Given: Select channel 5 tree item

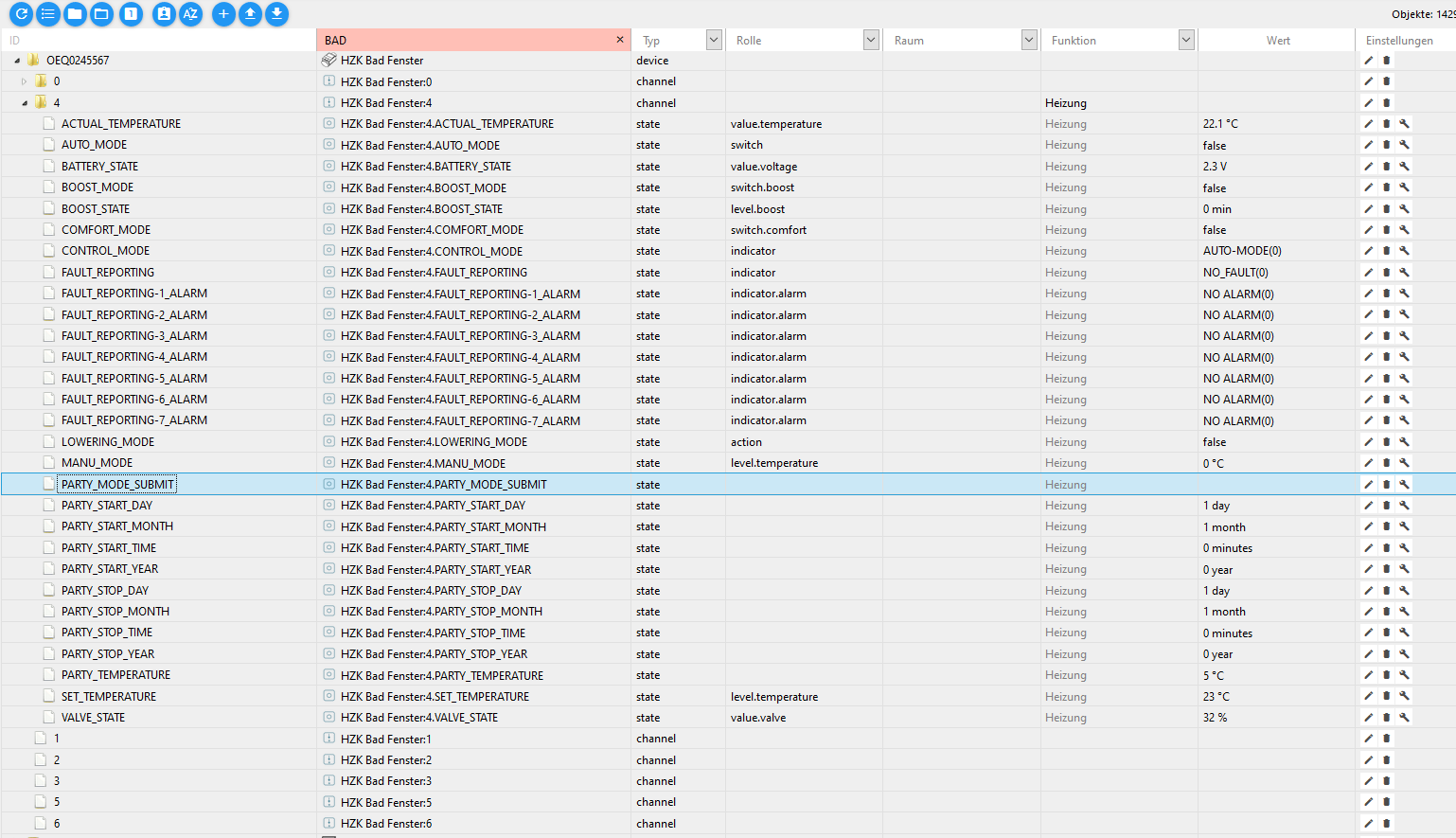Looking at the screenshot, I should (x=57, y=802).
